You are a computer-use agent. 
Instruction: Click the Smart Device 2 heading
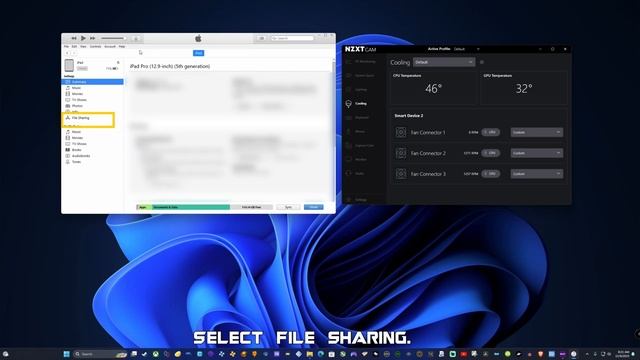pyautogui.click(x=409, y=116)
